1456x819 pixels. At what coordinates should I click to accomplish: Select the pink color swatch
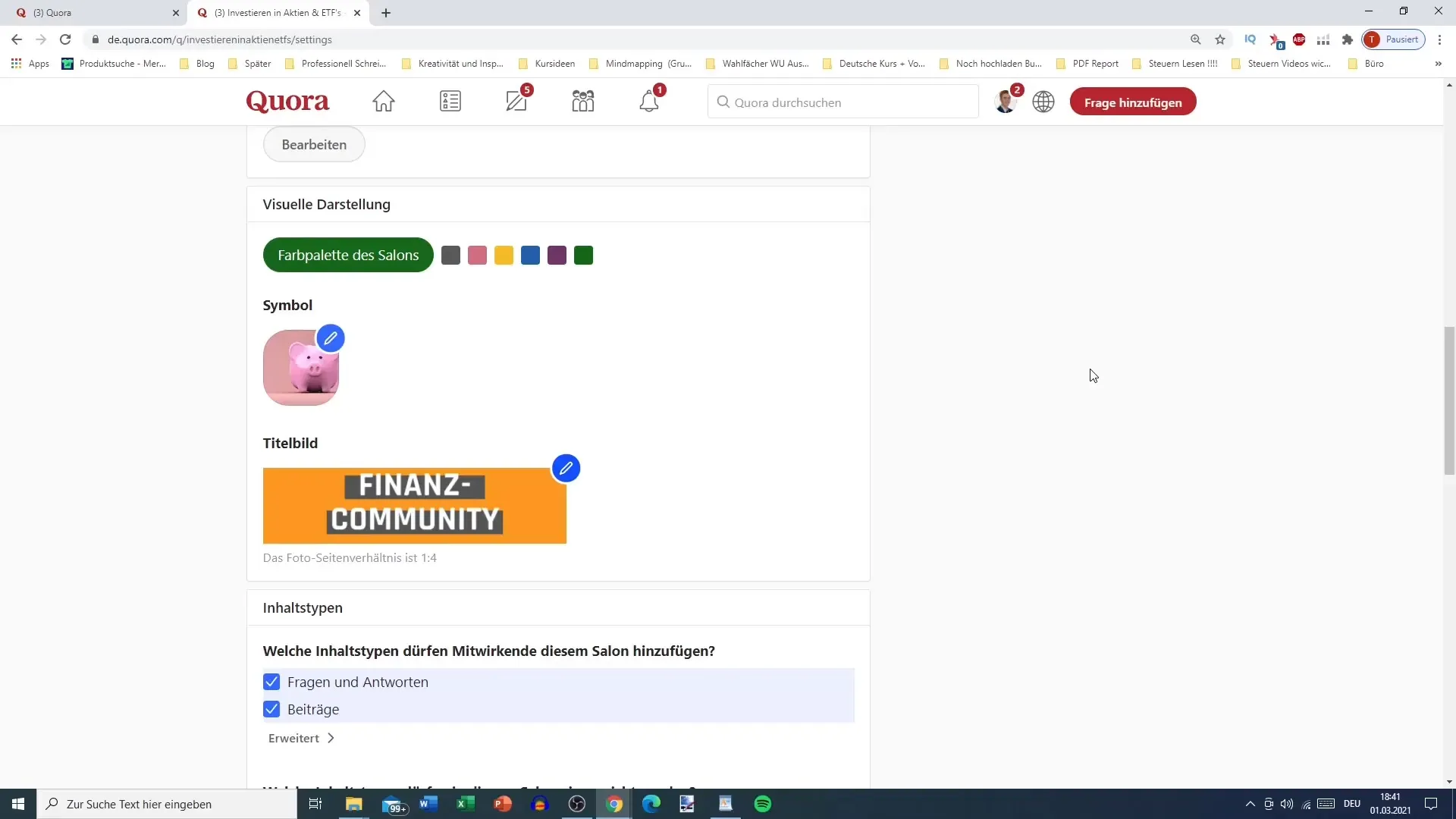[477, 256]
